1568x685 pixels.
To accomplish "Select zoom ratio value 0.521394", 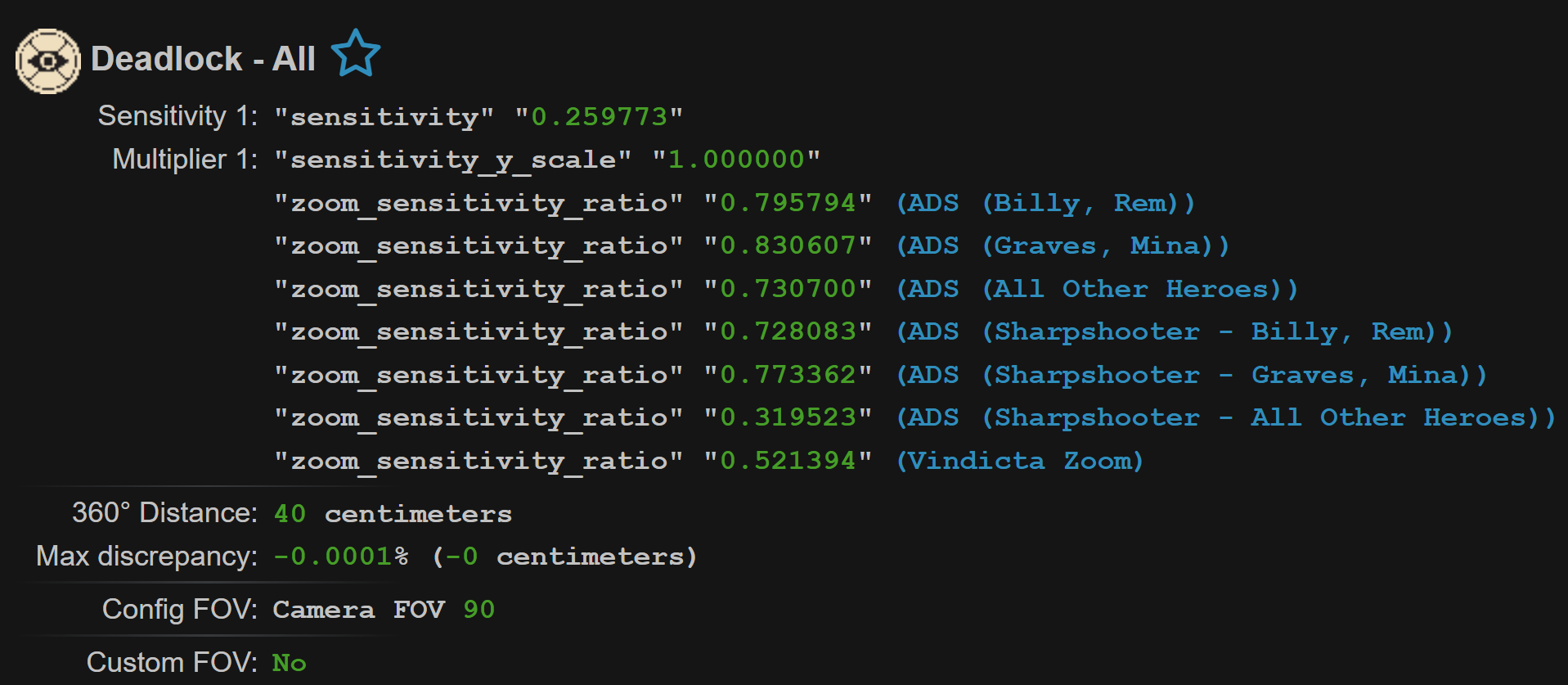I will point(788,461).
